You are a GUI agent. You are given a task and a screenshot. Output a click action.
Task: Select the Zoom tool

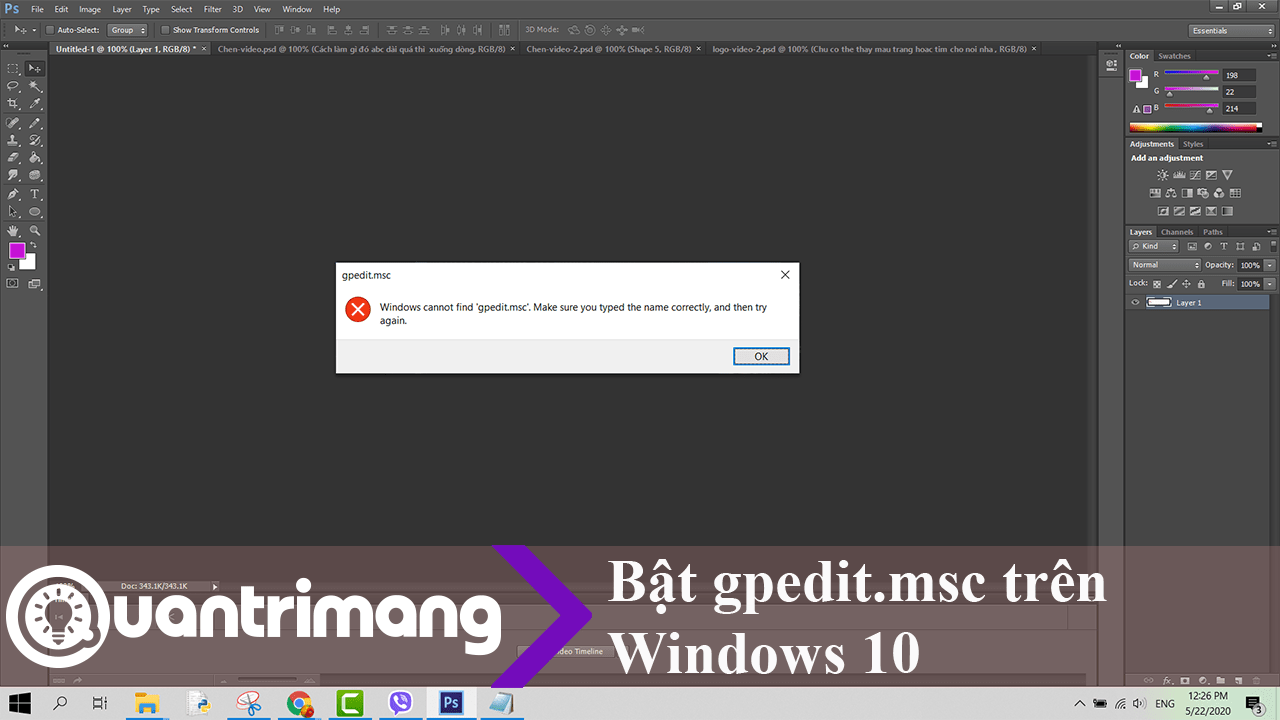pyautogui.click(x=35, y=230)
